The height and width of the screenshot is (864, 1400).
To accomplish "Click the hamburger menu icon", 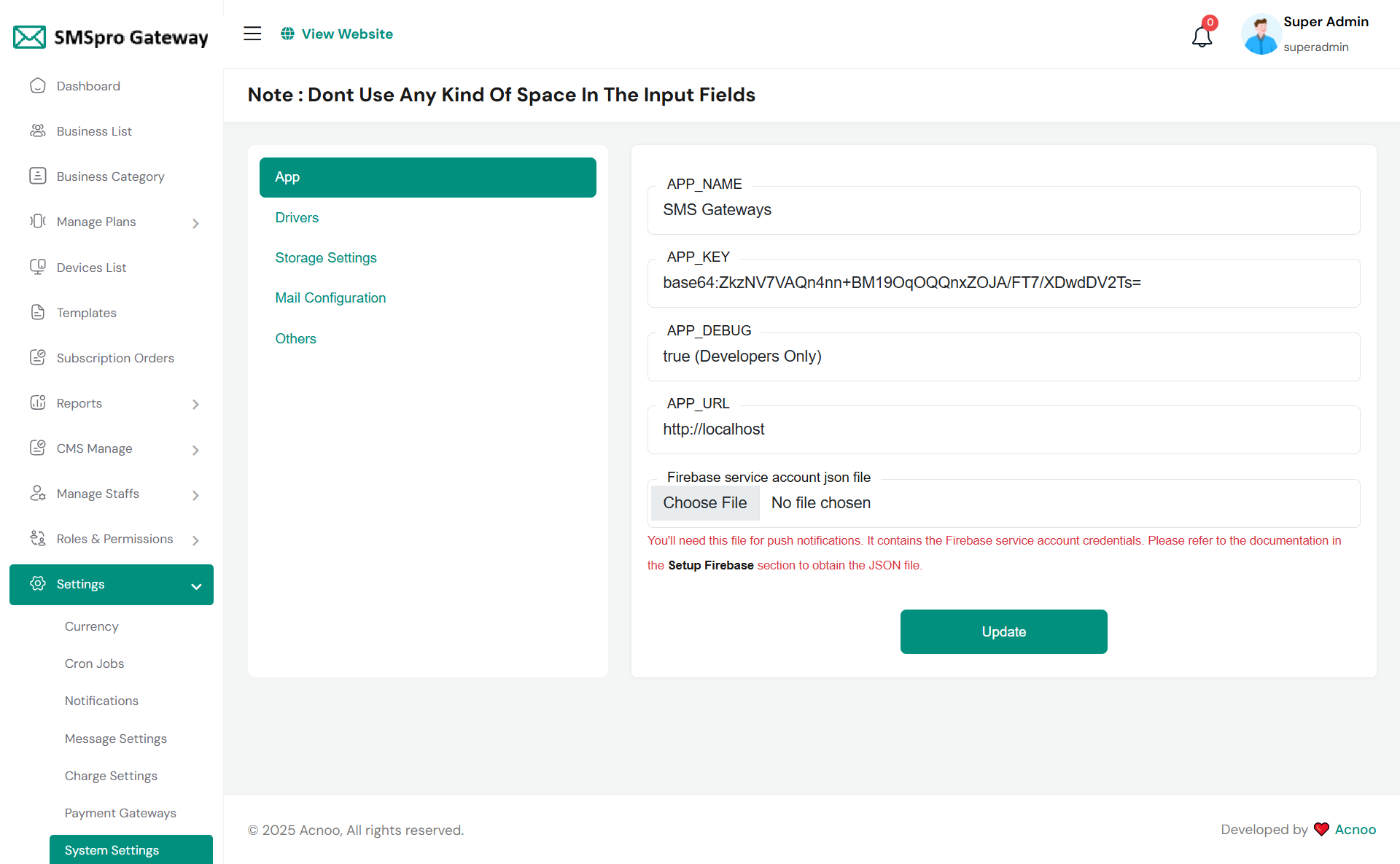I will click(252, 34).
